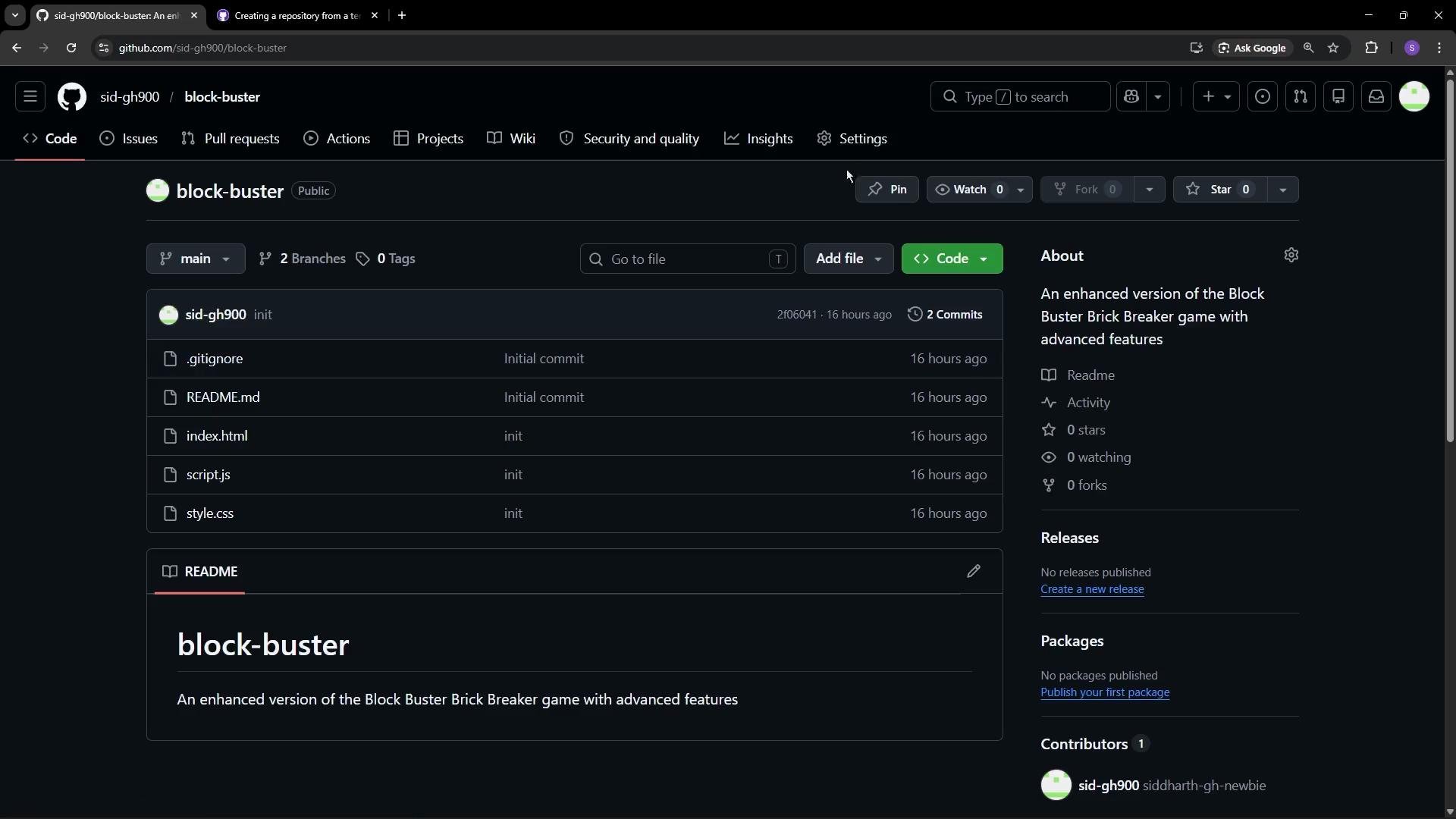This screenshot has height=819, width=1456.
Task: Open the sid-gh900 commit author link
Action: [x=215, y=315]
